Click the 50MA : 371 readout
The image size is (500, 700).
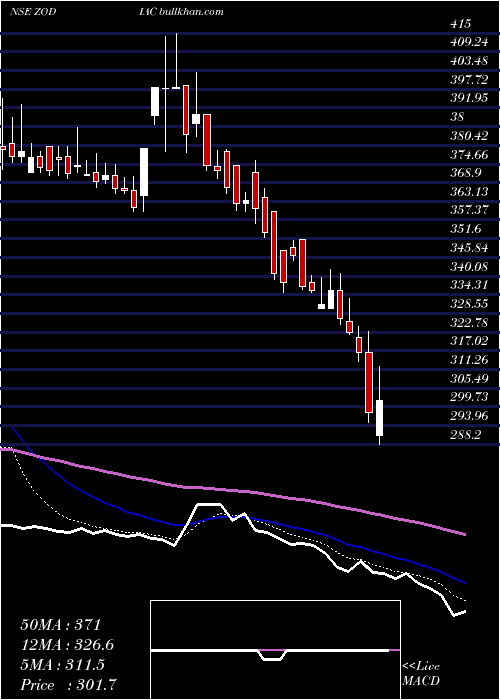click(x=61, y=625)
